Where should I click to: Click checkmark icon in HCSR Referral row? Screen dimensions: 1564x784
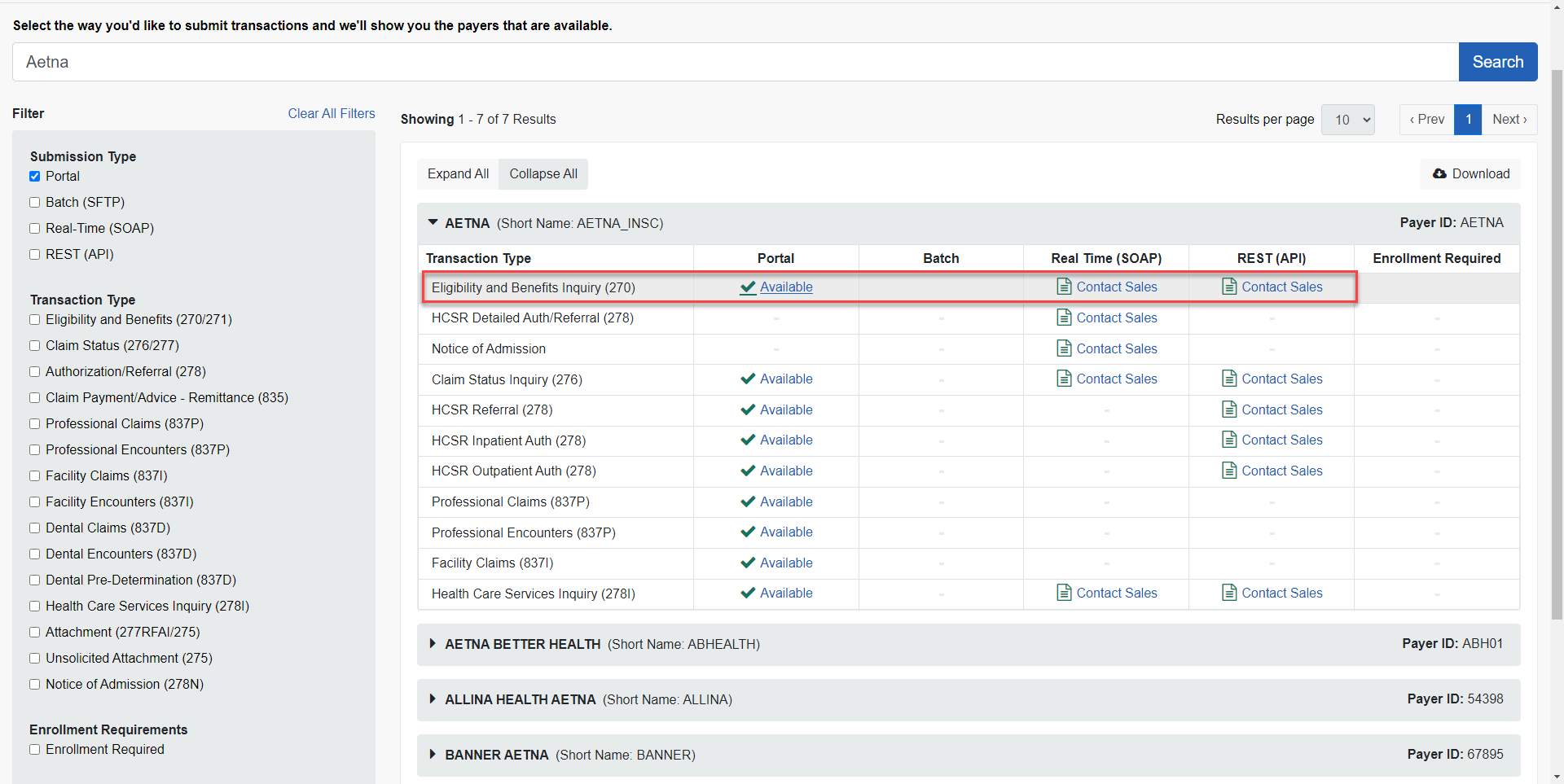(x=748, y=410)
